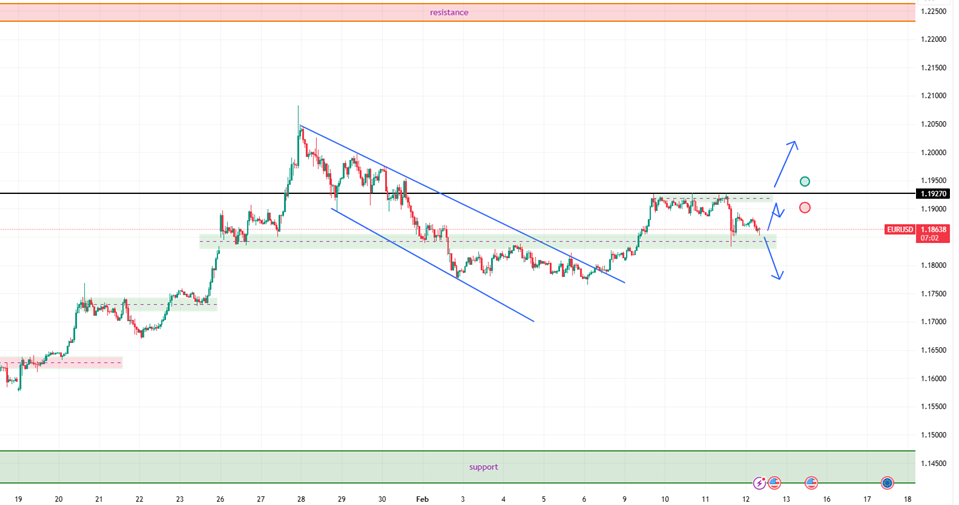Select the red circle marker on chart
The height and width of the screenshot is (505, 959).
[805, 207]
